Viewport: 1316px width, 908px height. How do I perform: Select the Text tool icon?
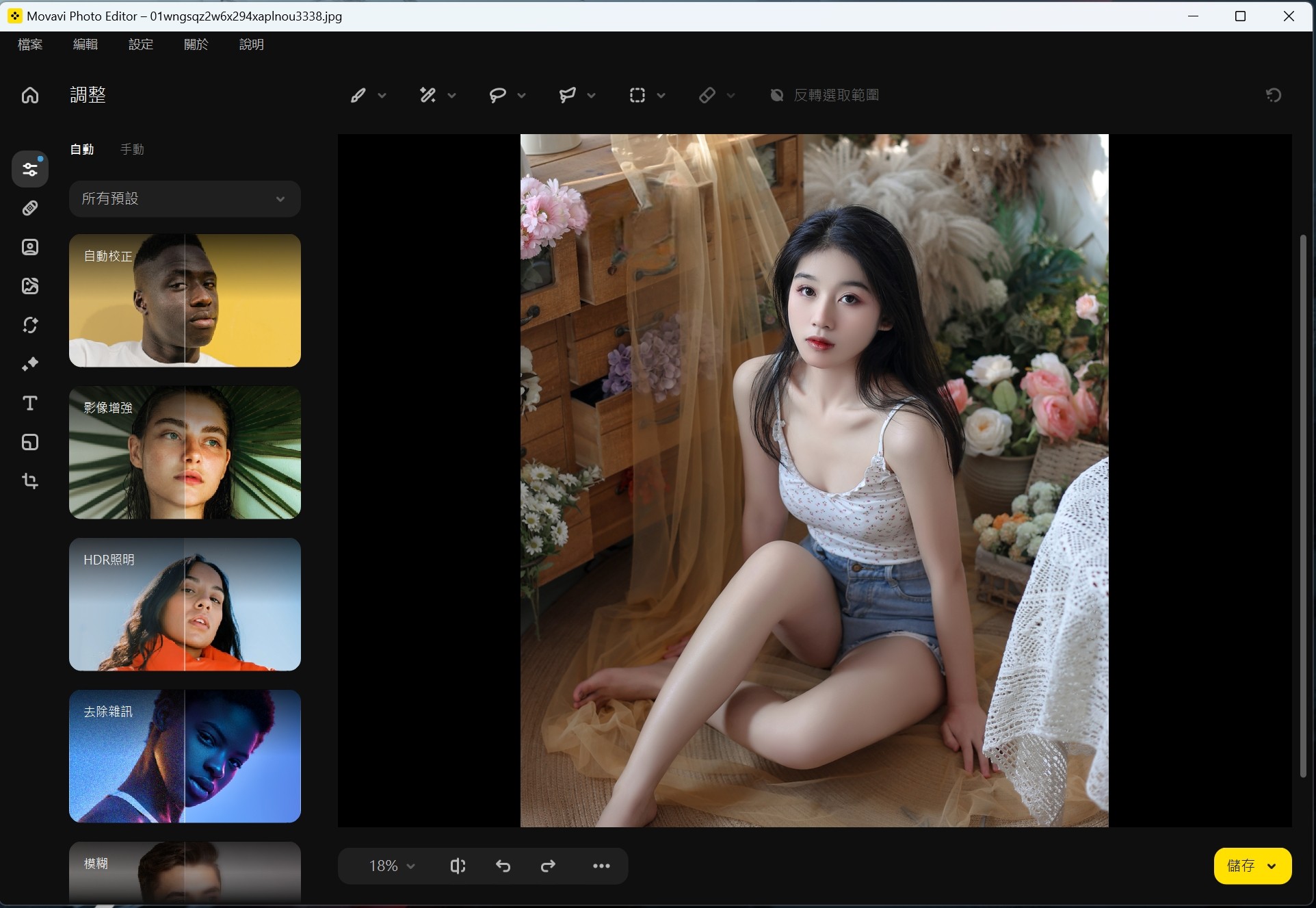click(x=30, y=403)
